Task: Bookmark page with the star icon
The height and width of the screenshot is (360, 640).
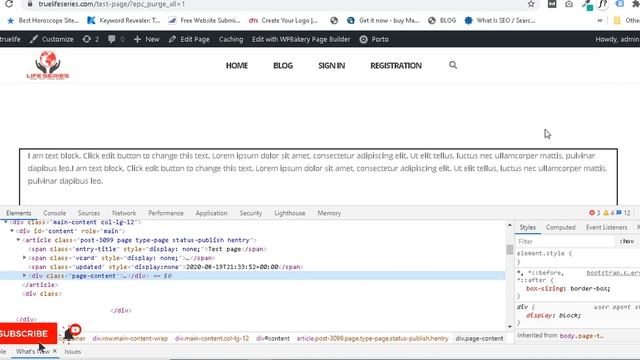Action: pos(531,4)
